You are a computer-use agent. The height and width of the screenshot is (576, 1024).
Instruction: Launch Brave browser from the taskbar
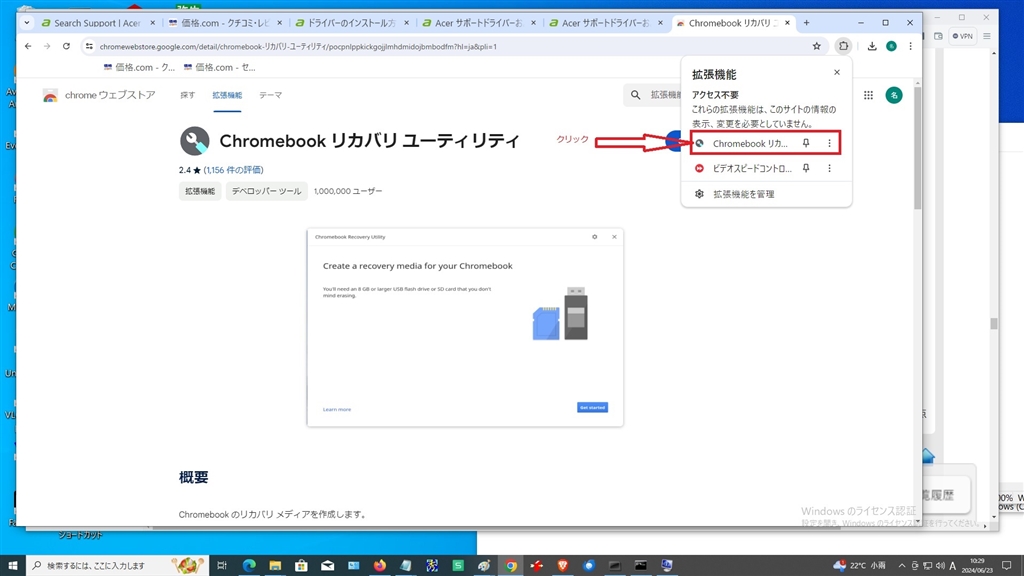[x=563, y=566]
